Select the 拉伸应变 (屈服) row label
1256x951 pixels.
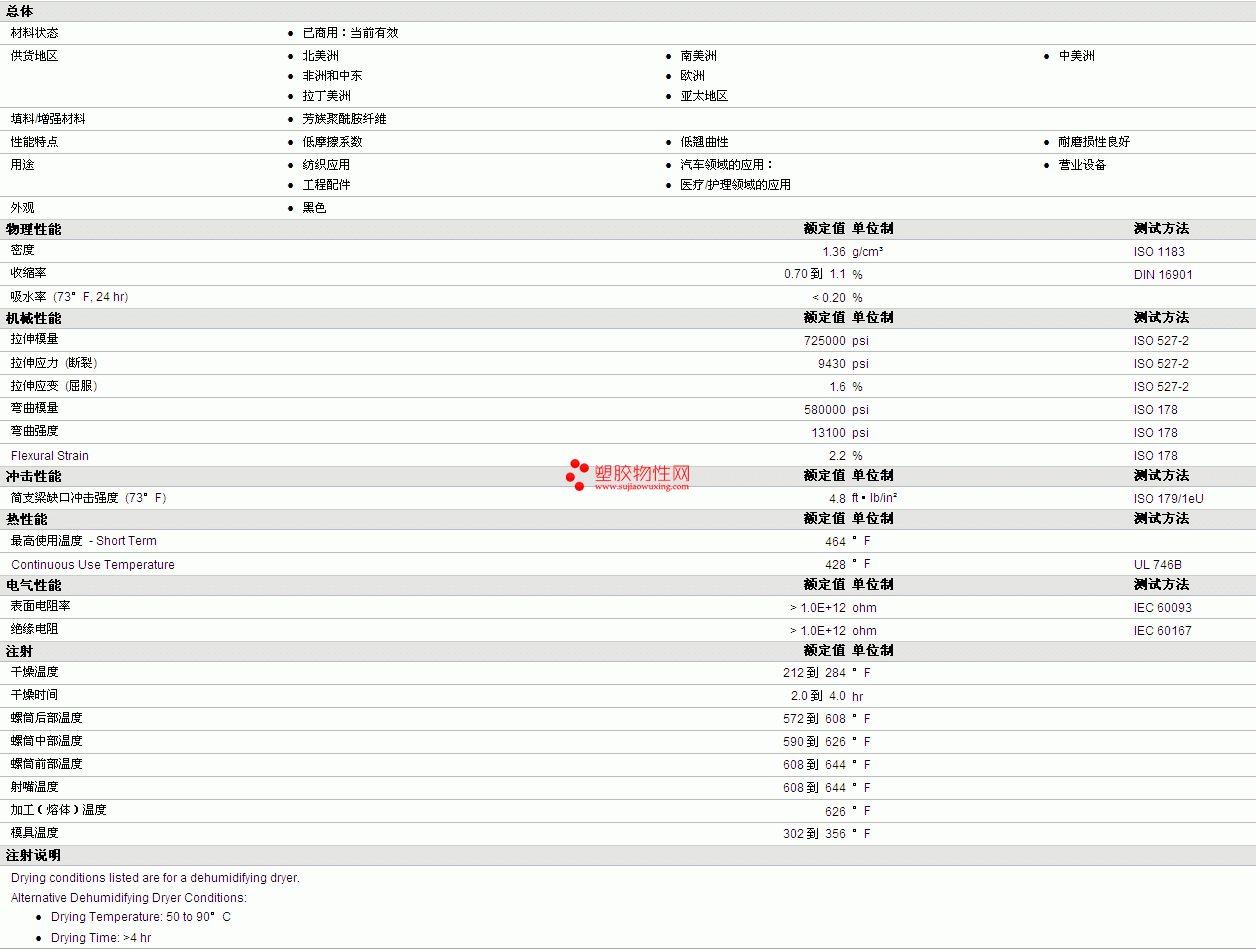[x=55, y=386]
